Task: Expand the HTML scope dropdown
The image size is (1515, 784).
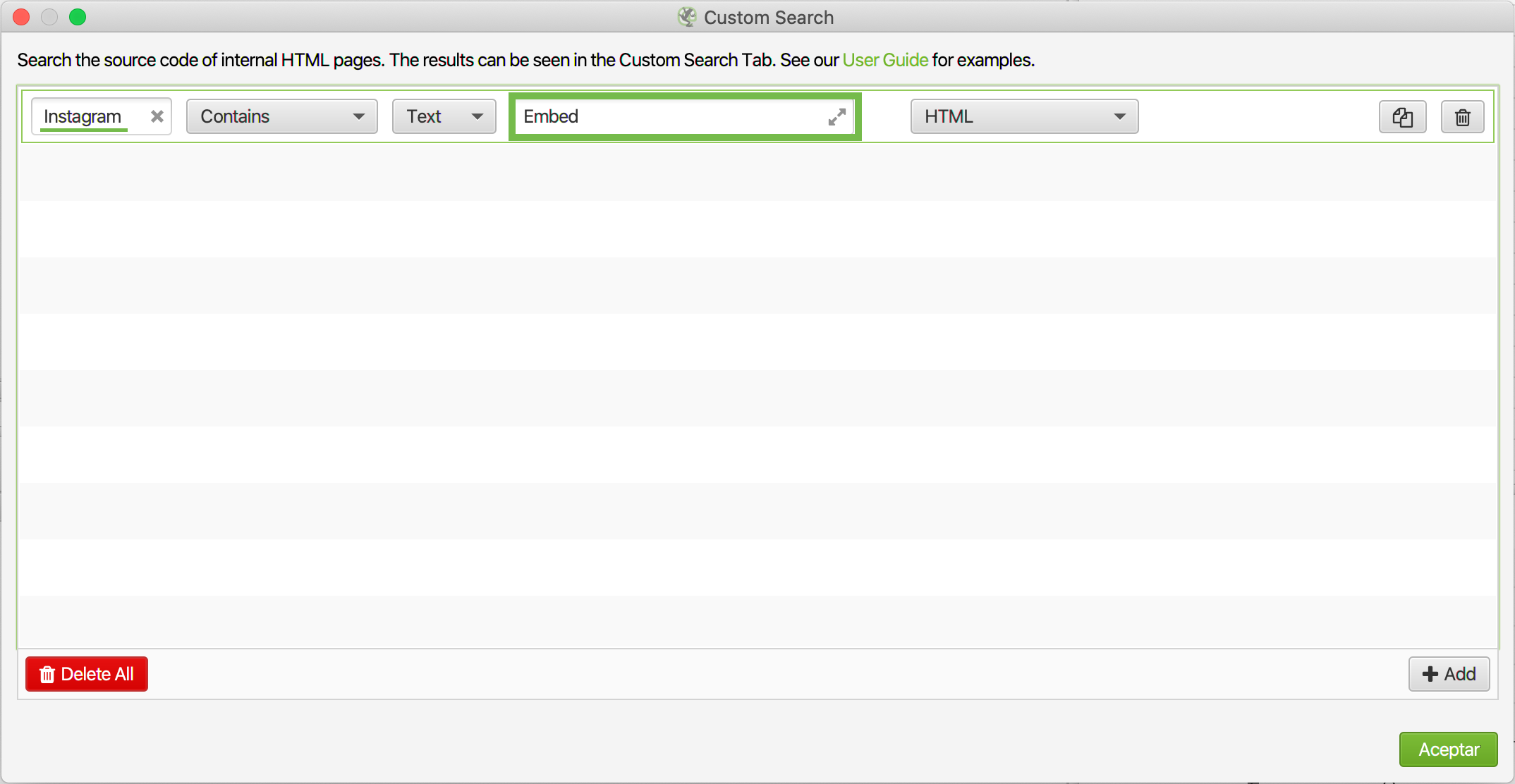Action: click(x=1024, y=116)
